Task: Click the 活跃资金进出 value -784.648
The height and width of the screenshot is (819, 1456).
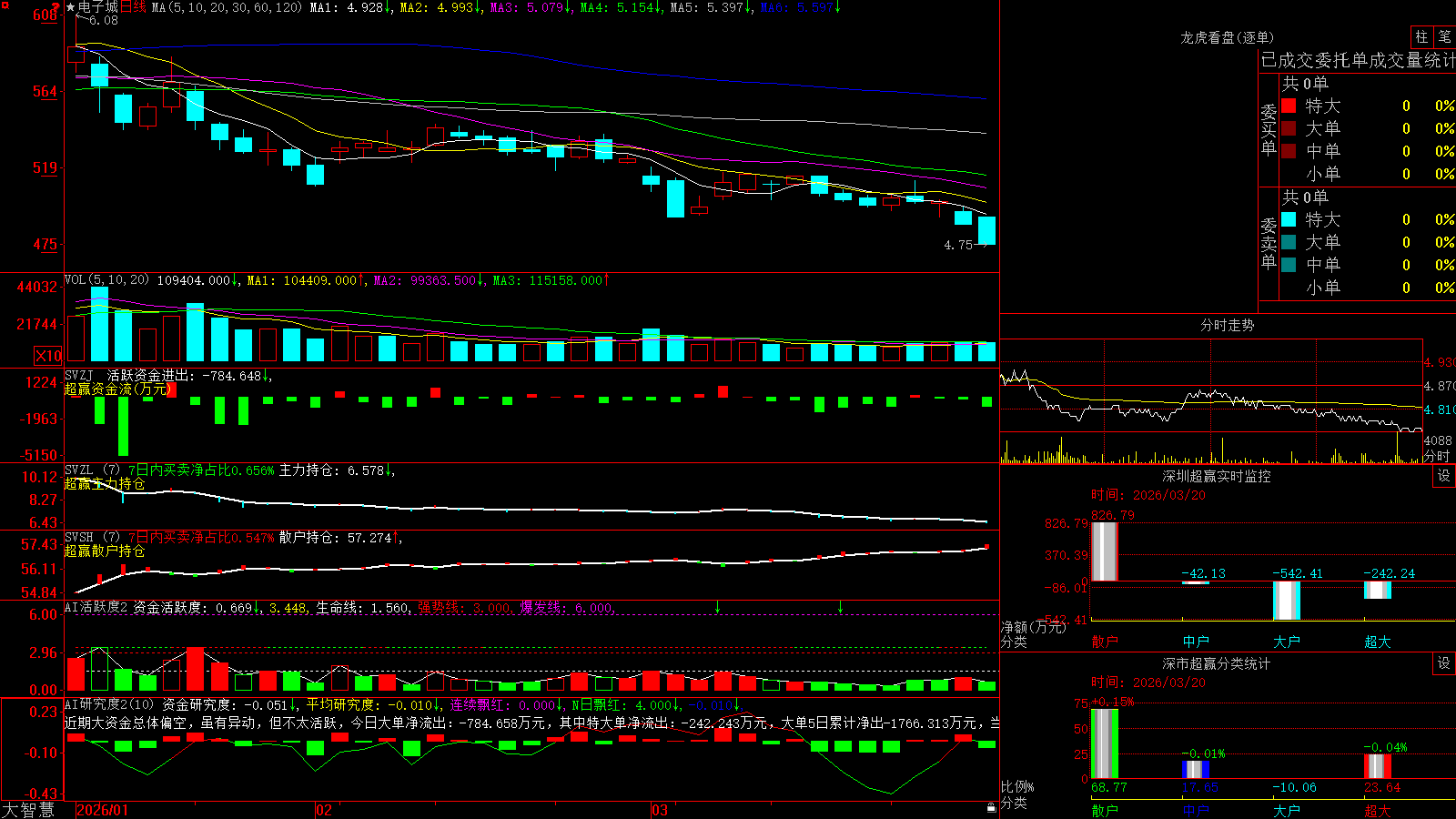Action: (235, 375)
